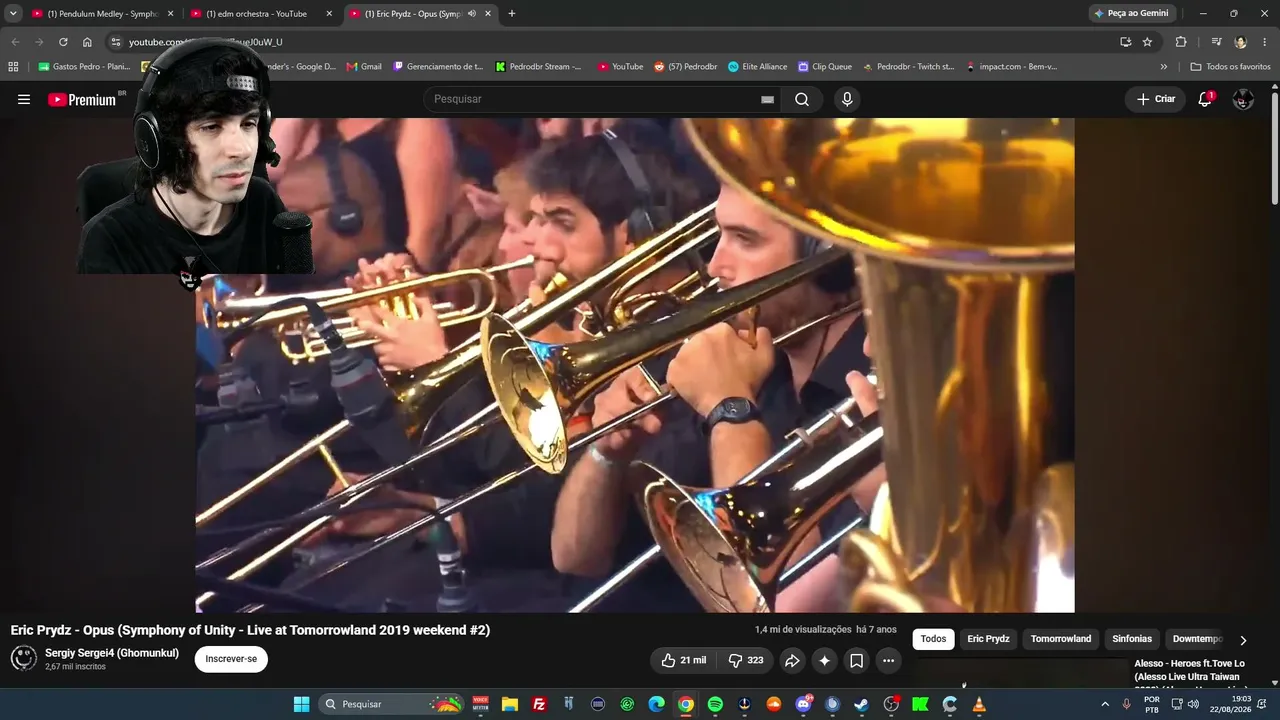Open YouTube notifications bell
Screen dimensions: 1280x720
coord(1205,99)
